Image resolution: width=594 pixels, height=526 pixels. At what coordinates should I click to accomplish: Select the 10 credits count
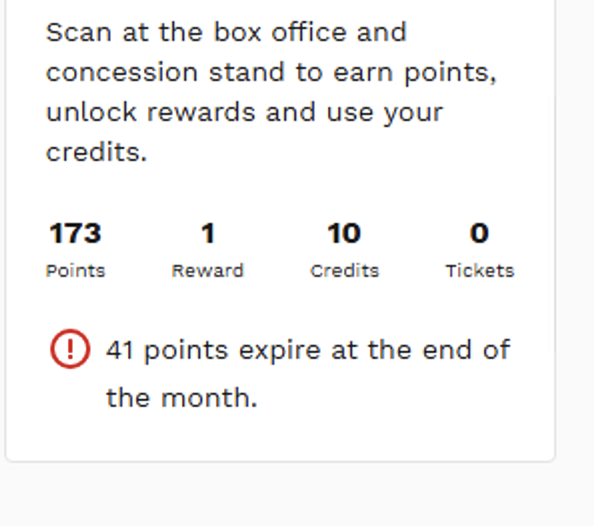click(344, 233)
